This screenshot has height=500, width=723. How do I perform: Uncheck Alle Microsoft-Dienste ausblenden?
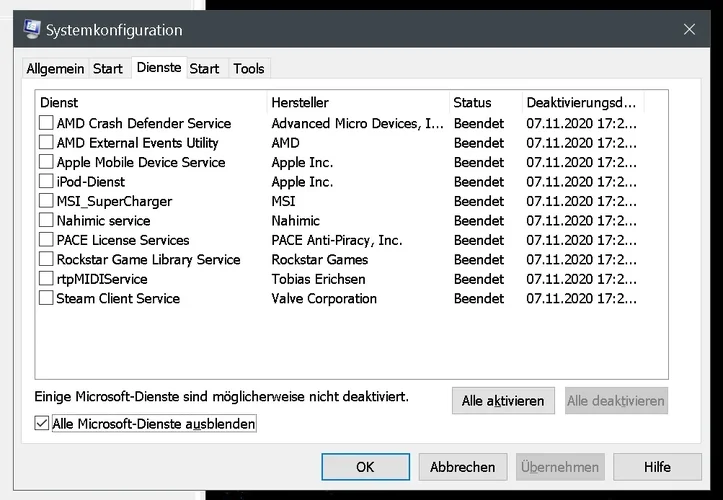click(42, 424)
